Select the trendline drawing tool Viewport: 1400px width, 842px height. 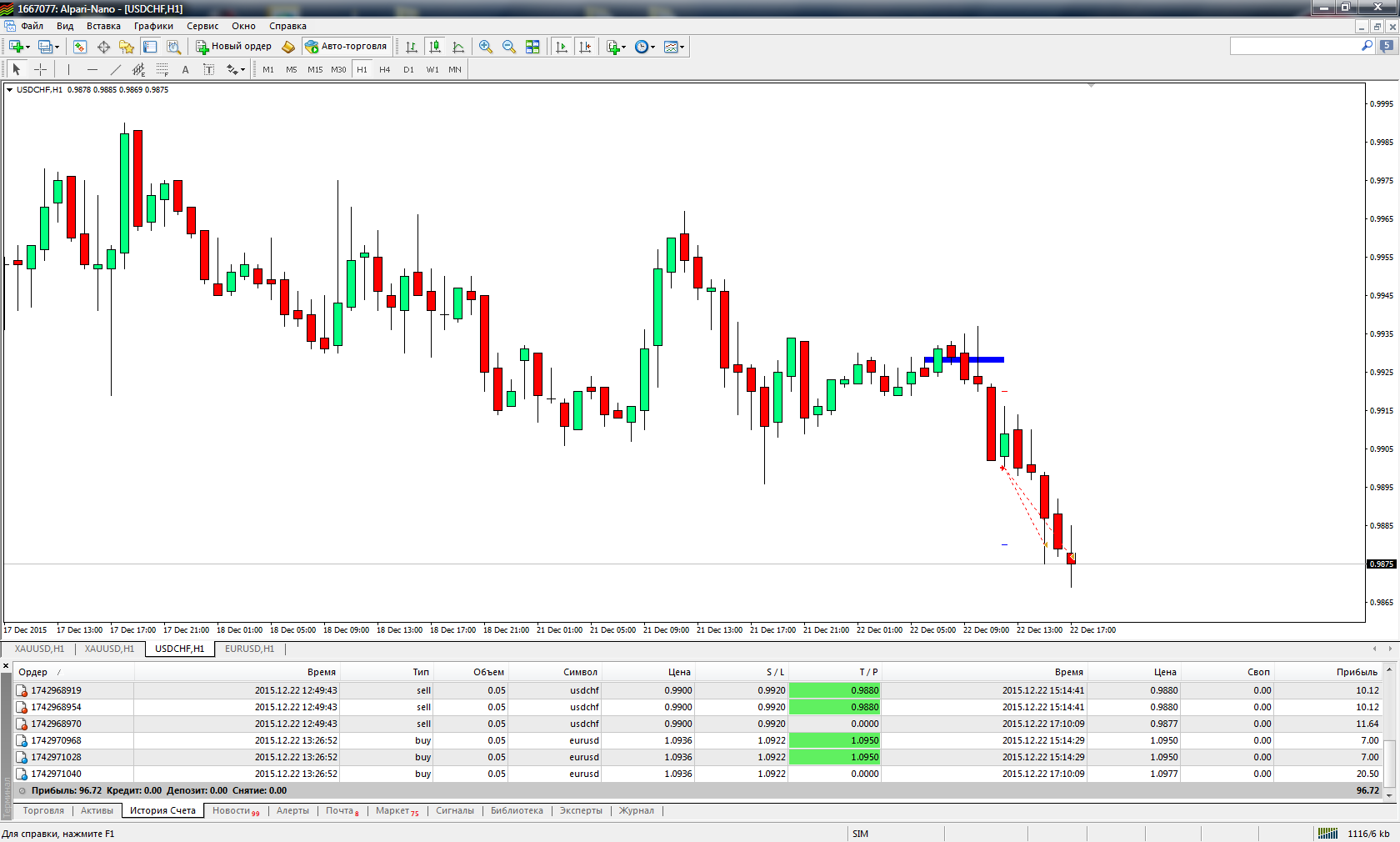tap(115, 69)
